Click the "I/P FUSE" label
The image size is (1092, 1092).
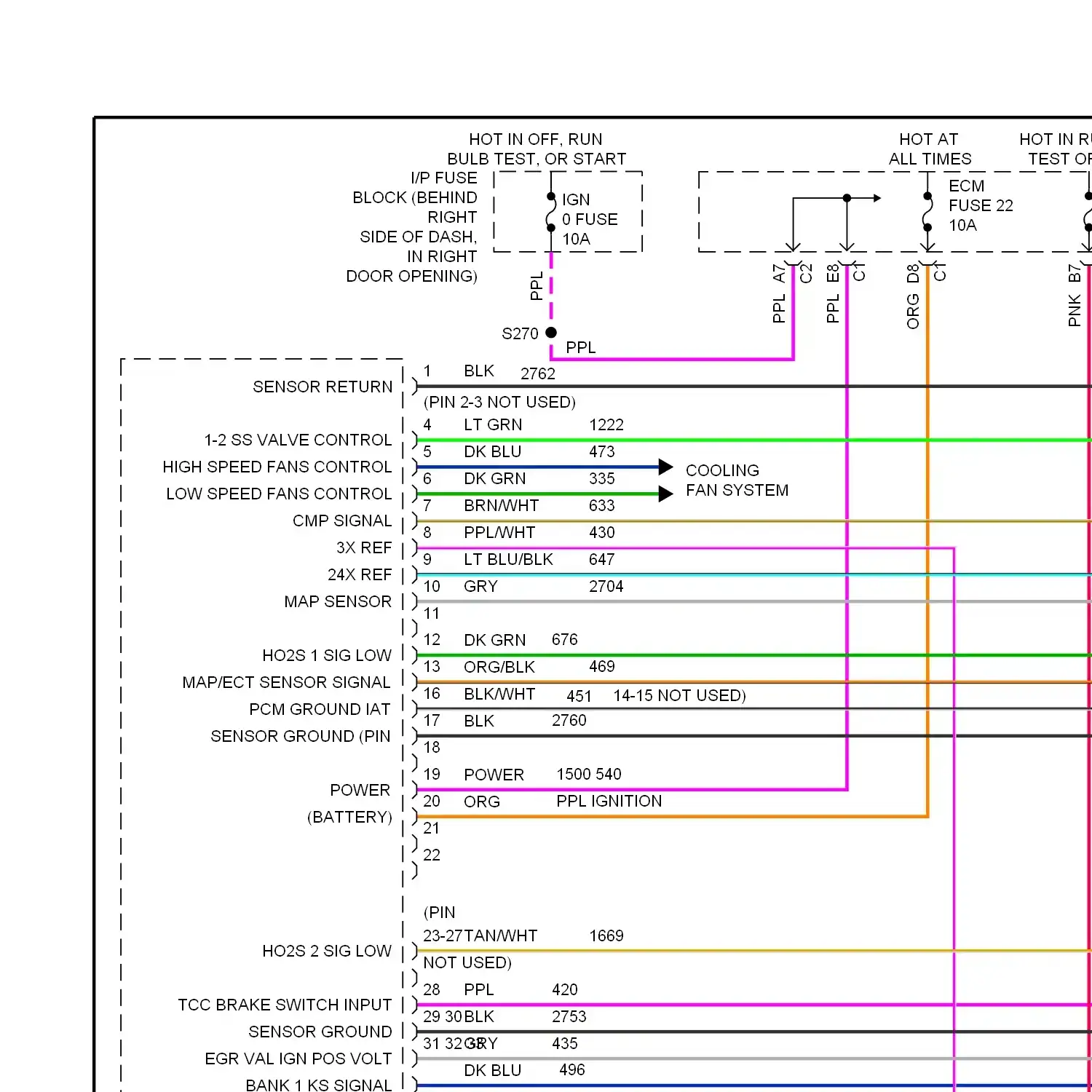[x=444, y=178]
